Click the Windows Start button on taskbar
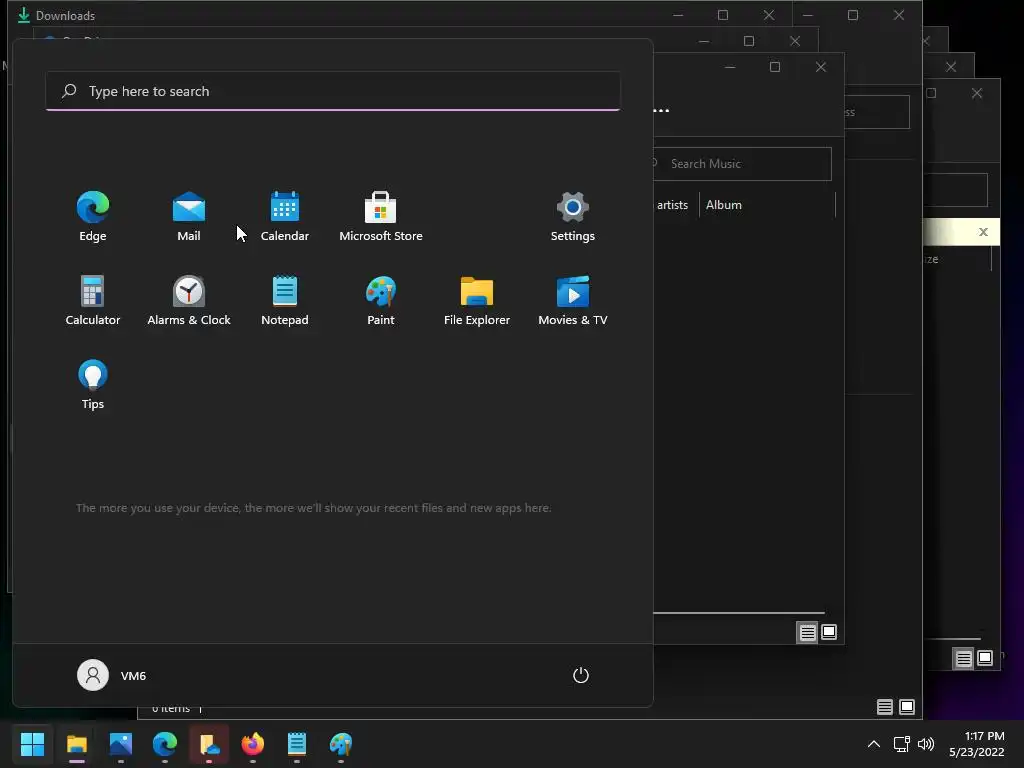Screen dimensions: 1024x768 pos(33,744)
